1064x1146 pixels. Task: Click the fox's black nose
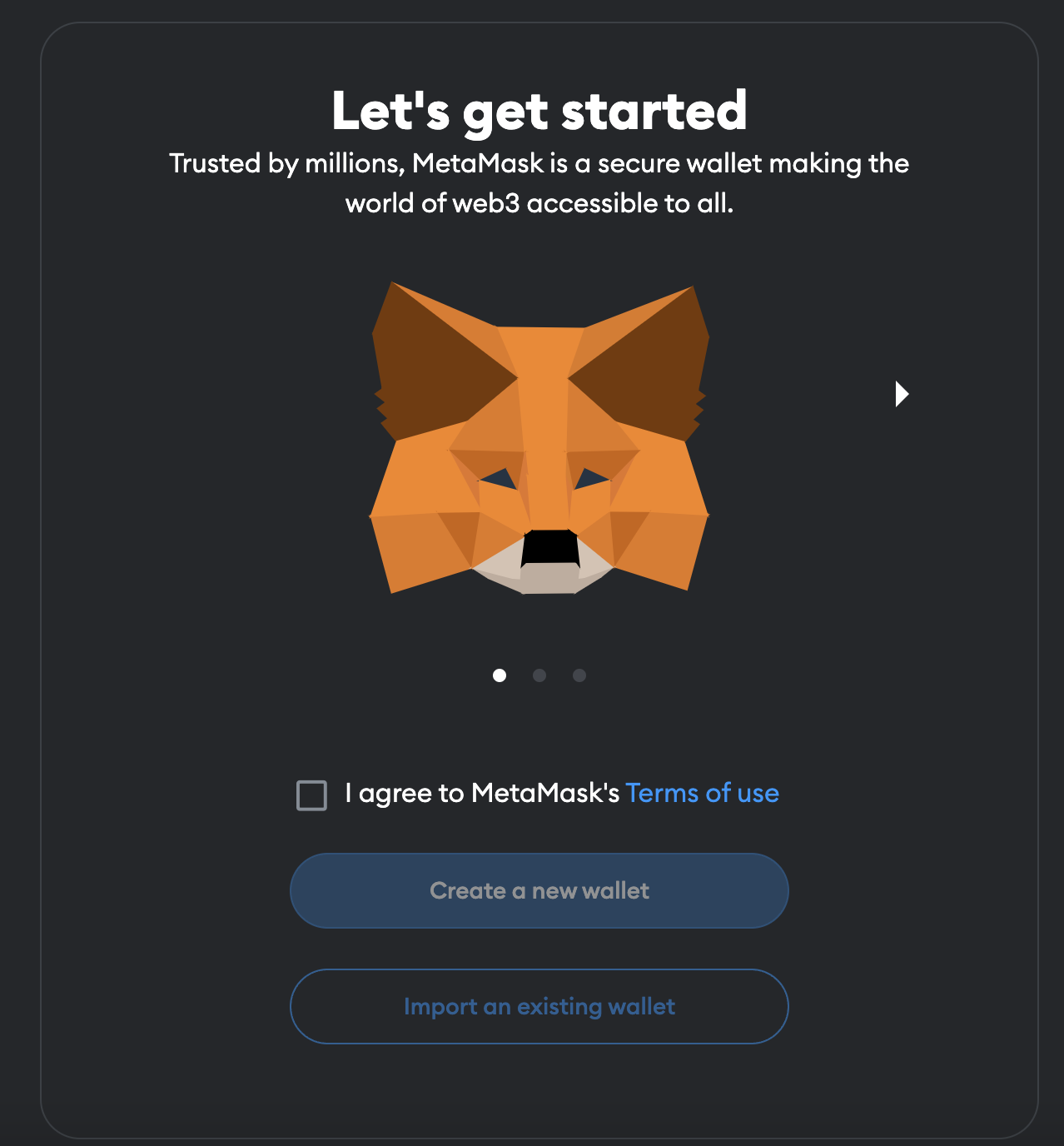(549, 546)
